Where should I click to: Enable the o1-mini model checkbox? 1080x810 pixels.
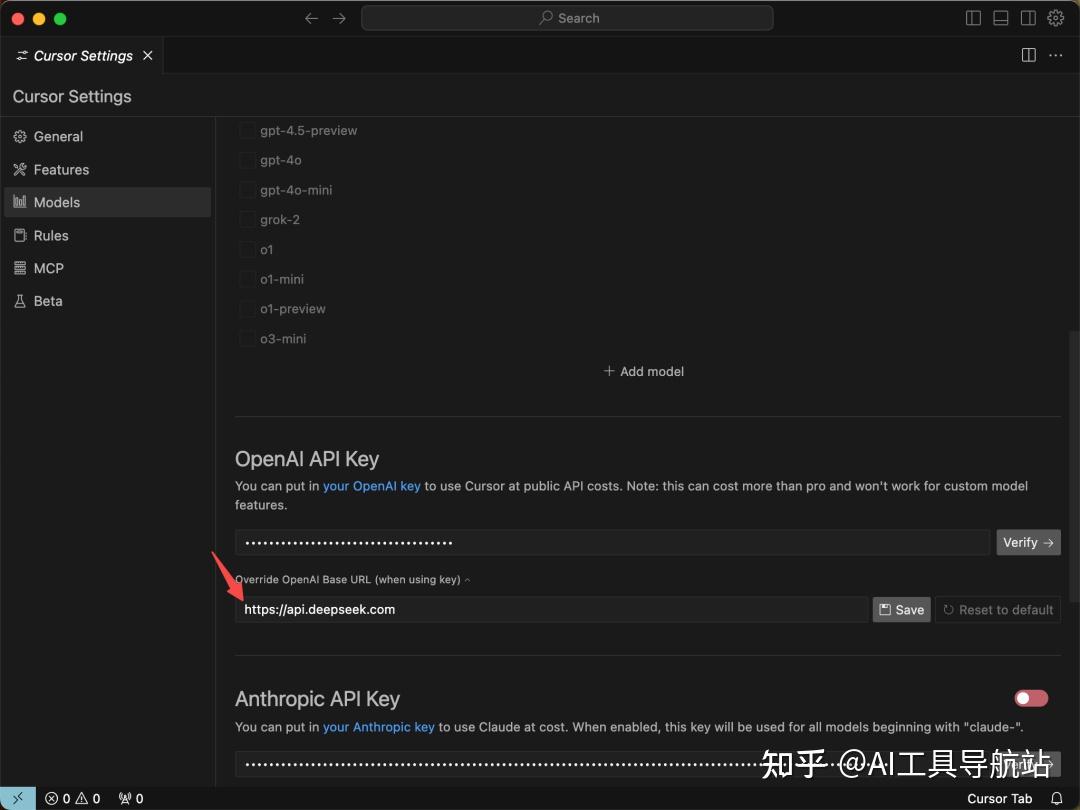click(247, 278)
